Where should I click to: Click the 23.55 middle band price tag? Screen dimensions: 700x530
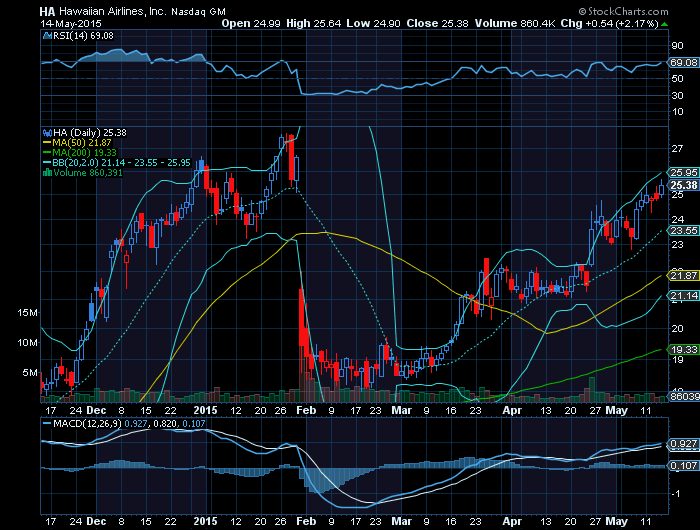coord(683,230)
